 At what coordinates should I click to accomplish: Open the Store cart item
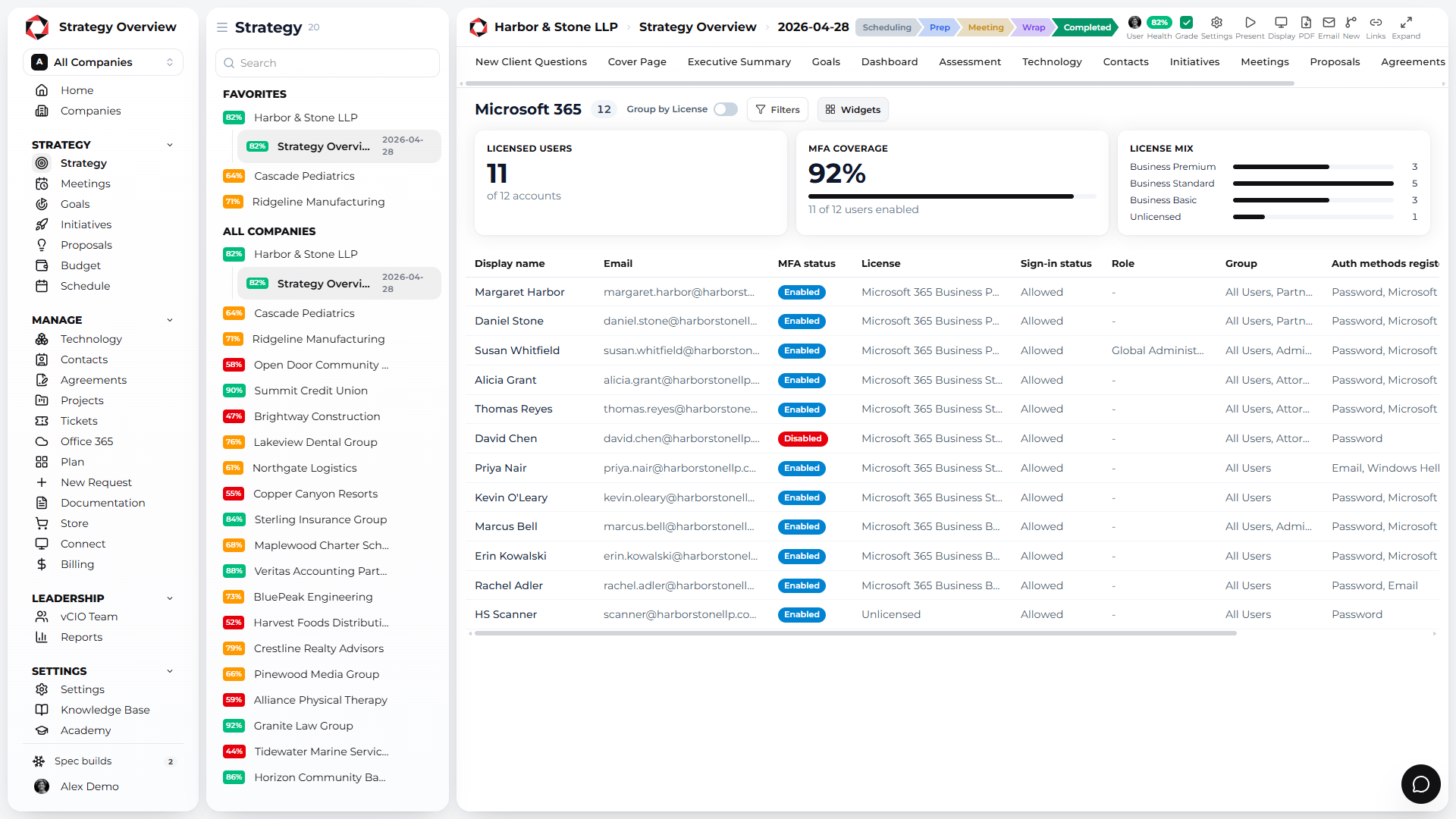(74, 523)
